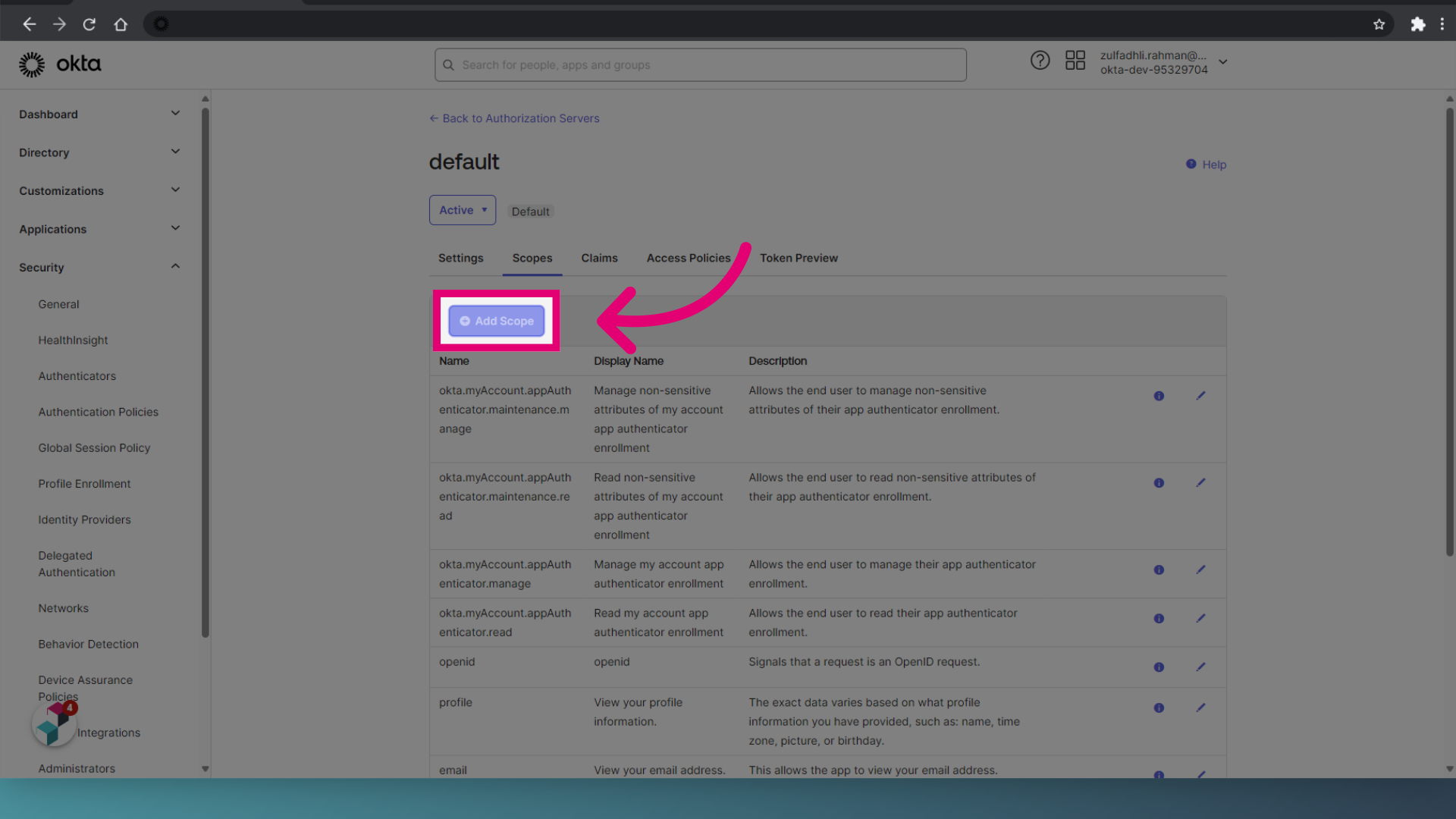
Task: Open the browser three-dot menu
Action: tap(1442, 24)
